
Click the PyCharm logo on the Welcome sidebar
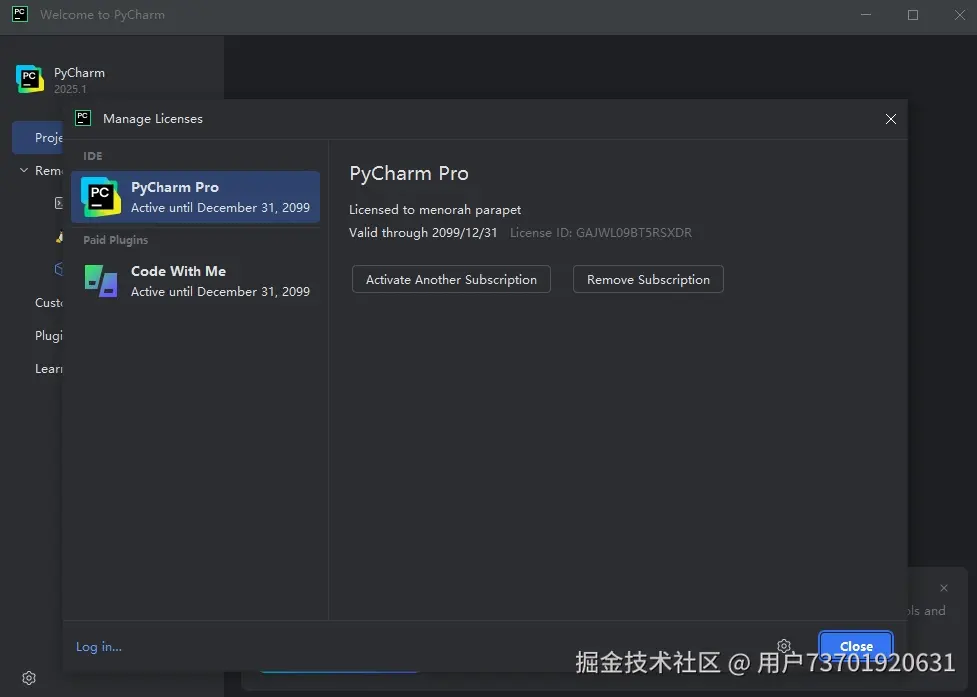tap(29, 77)
